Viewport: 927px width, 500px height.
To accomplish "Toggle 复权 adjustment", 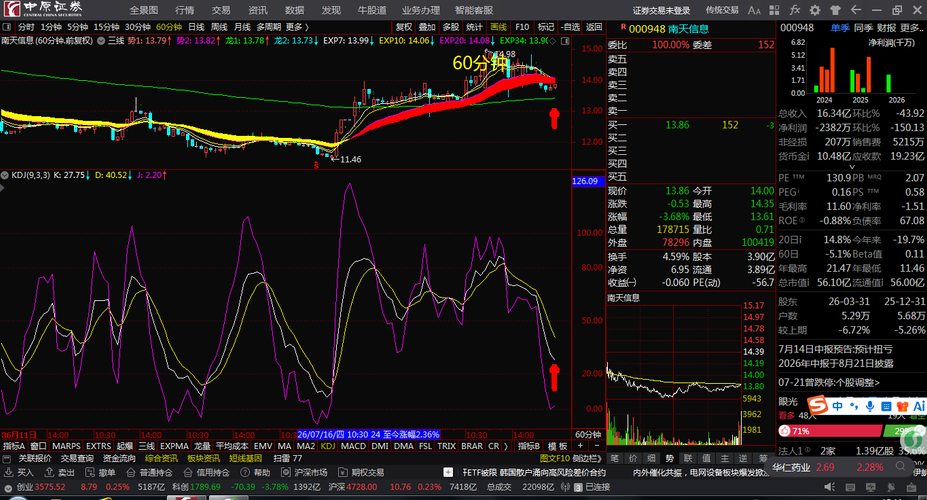I will pyautogui.click(x=404, y=27).
